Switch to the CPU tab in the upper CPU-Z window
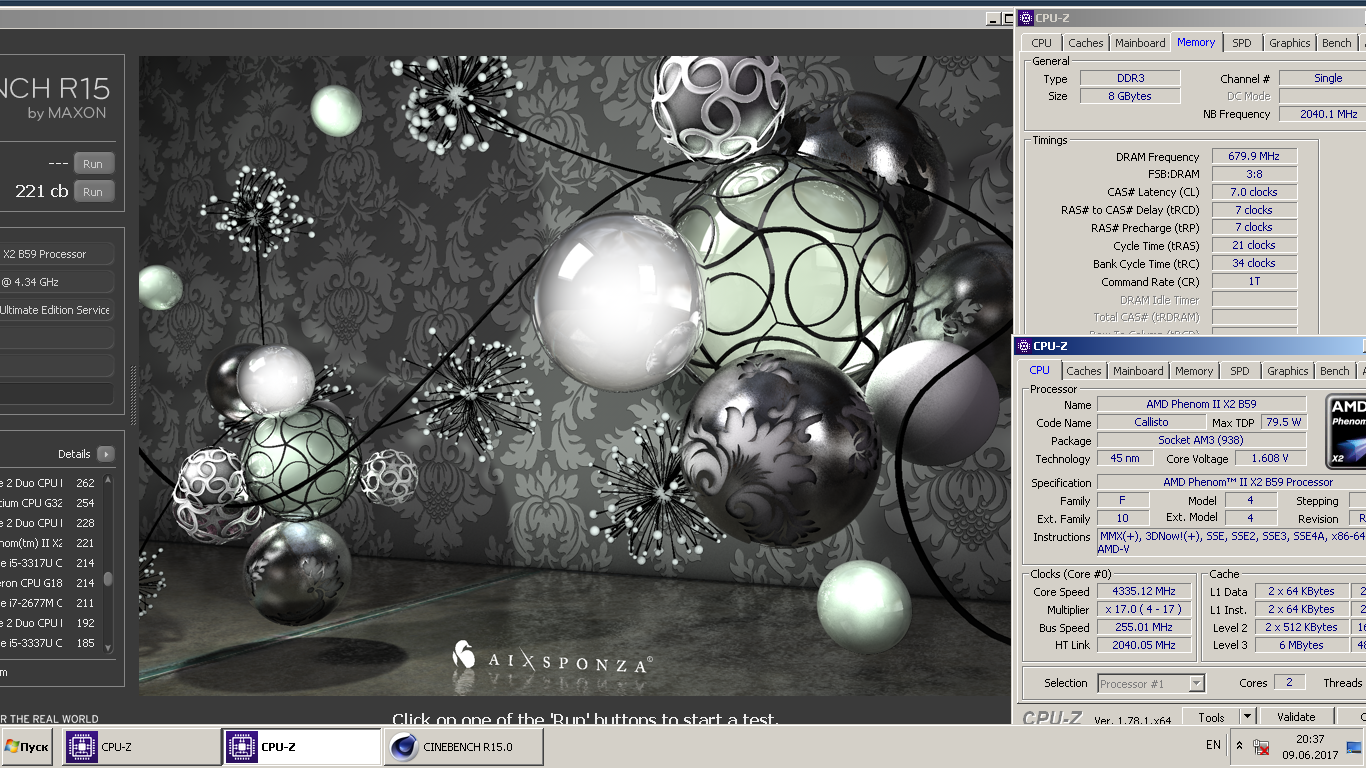The height and width of the screenshot is (768, 1366). (x=1041, y=43)
